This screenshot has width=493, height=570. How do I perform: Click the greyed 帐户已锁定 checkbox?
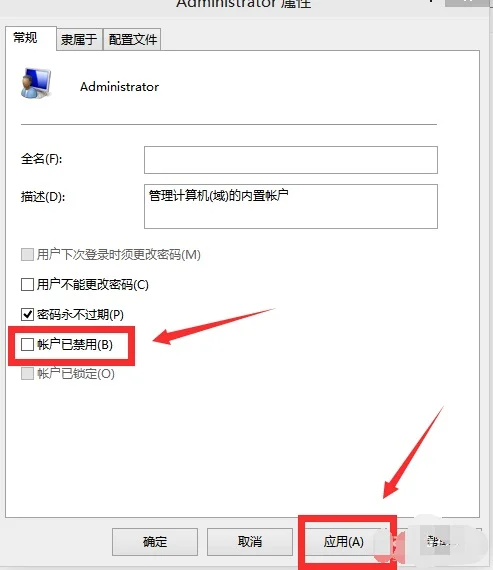click(x=27, y=373)
